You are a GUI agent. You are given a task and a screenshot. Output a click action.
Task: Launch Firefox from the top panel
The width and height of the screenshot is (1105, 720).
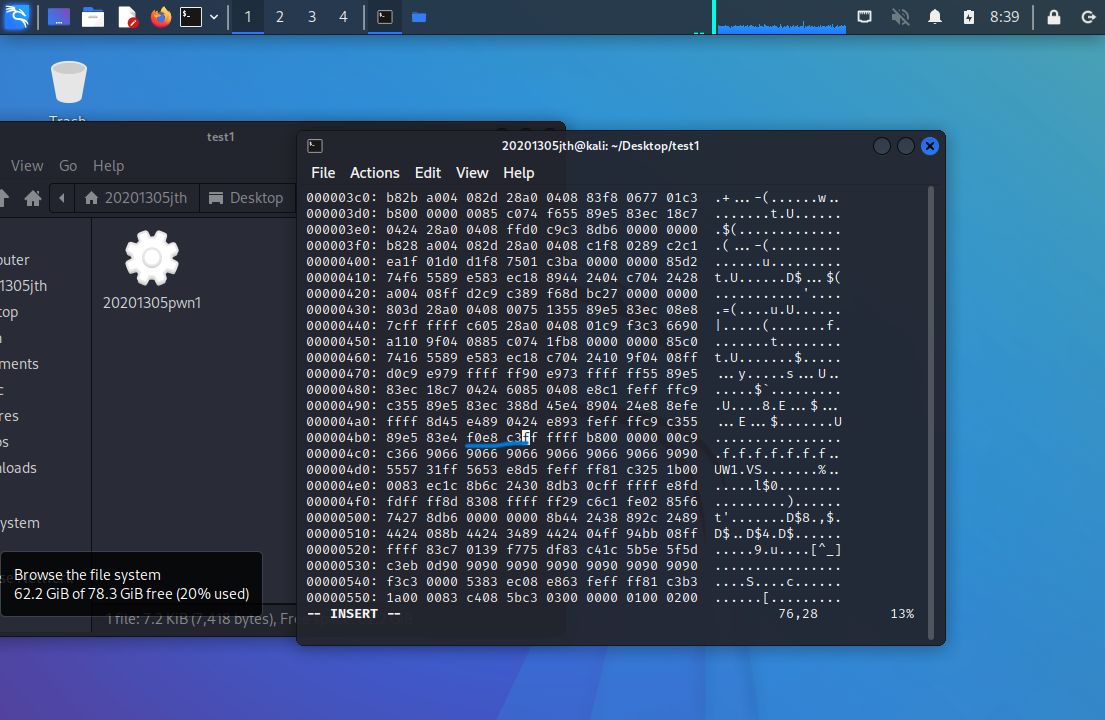click(161, 16)
